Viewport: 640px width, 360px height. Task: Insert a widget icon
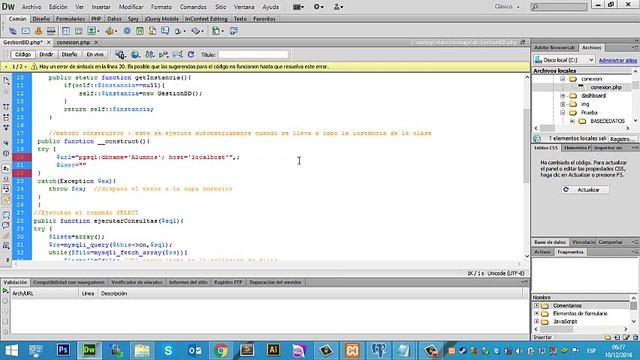(x=127, y=31)
